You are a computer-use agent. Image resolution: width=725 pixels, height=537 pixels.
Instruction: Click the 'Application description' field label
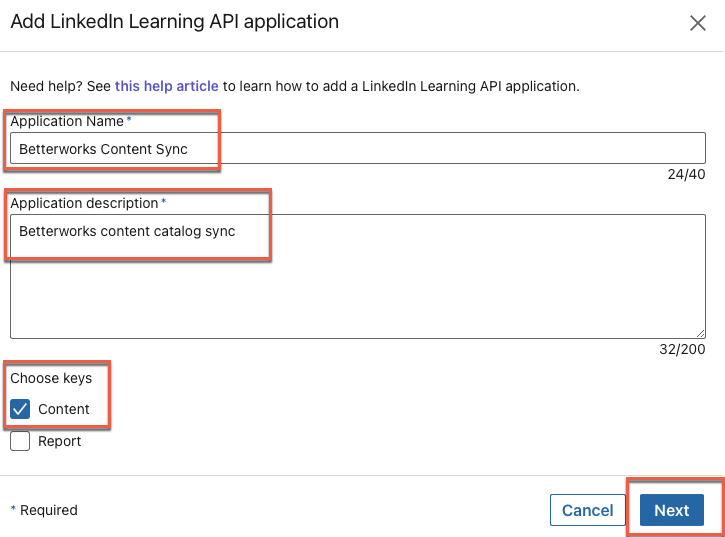pyautogui.click(x=84, y=203)
